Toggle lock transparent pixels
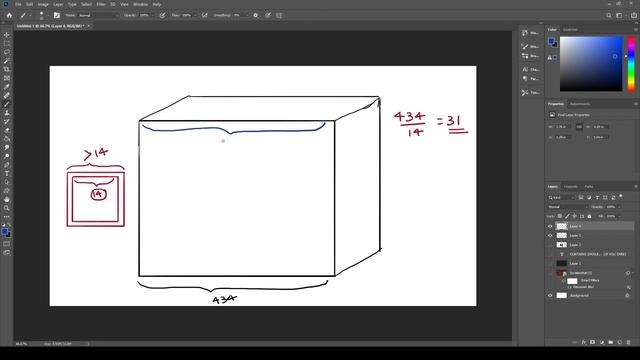Viewport: 640px width, 360px height. (x=560, y=216)
